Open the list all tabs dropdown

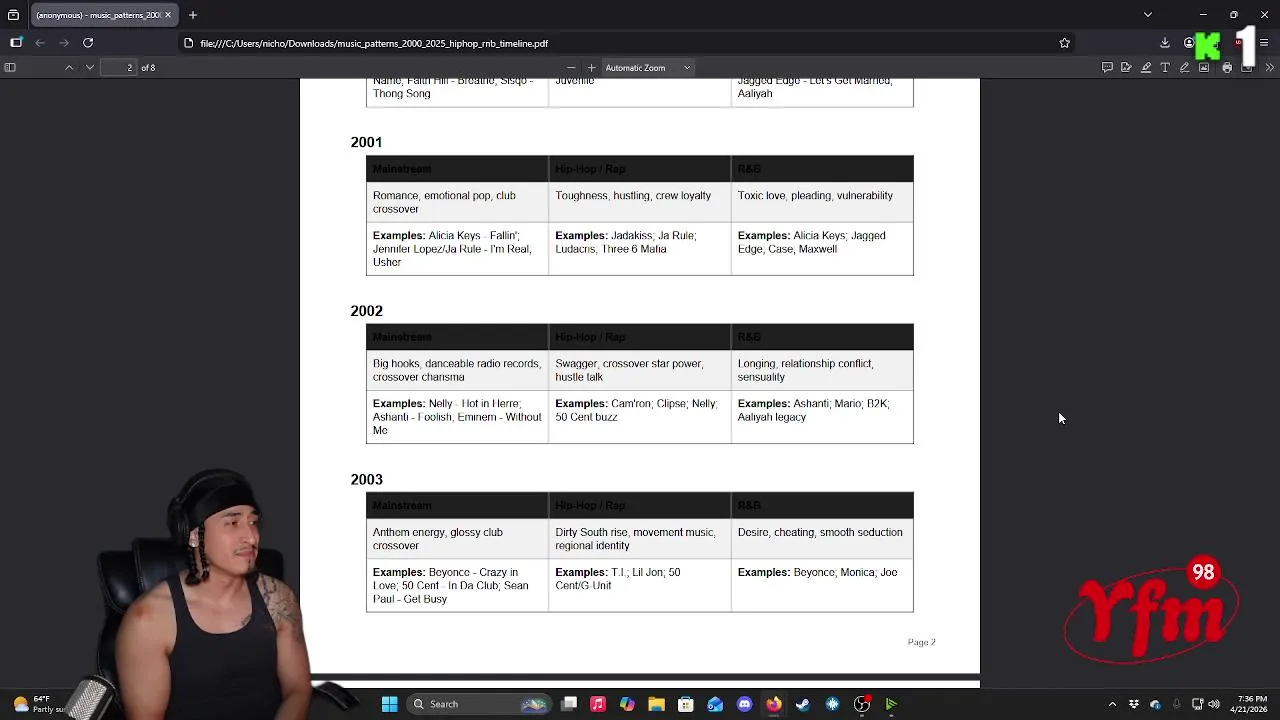pyautogui.click(x=1148, y=15)
